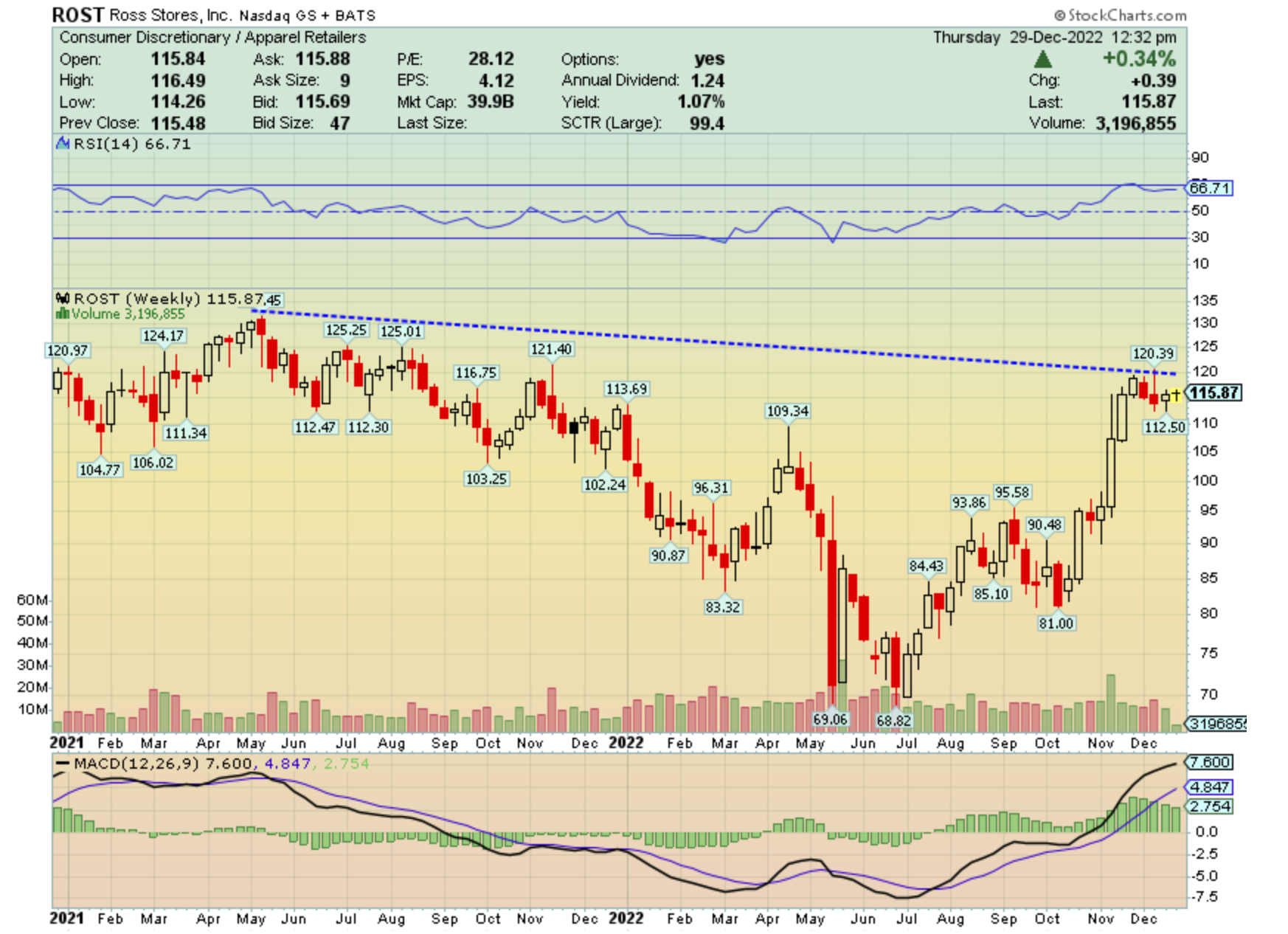This screenshot has height=934, width=1288.
Task: Click the 124.17 high price label
Action: pos(163,336)
